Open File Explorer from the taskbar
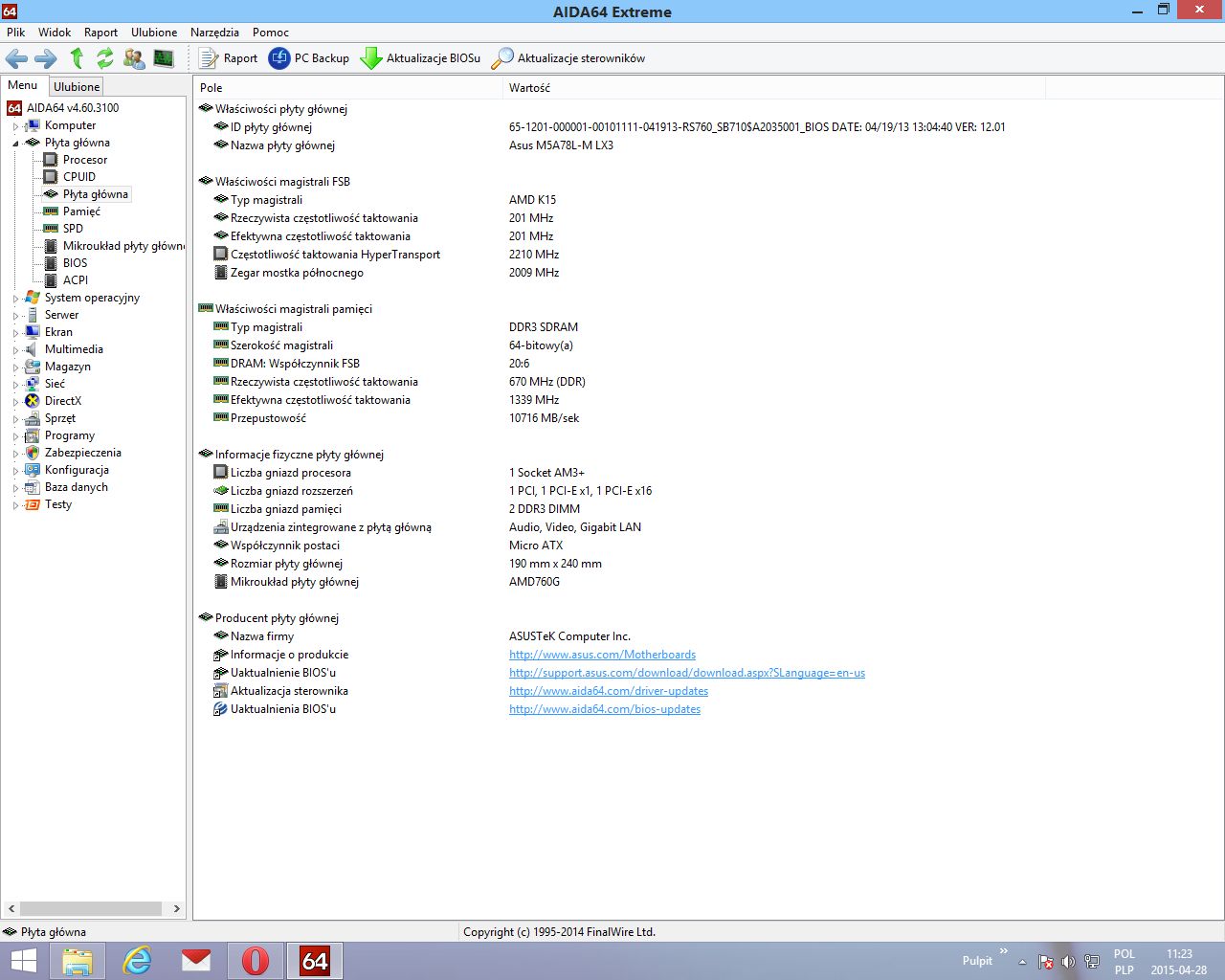Image resolution: width=1225 pixels, height=980 pixels. tap(78, 961)
